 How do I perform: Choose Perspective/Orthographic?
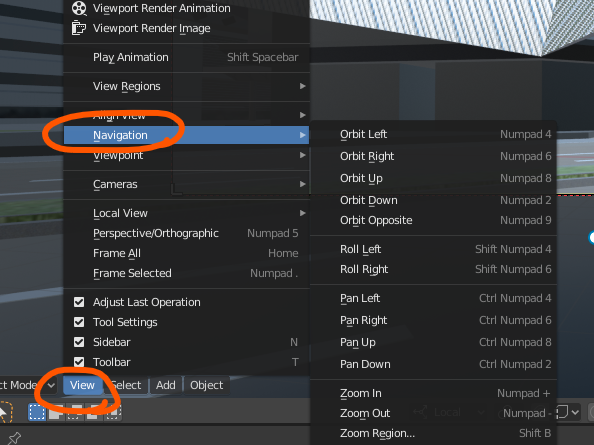click(x=186, y=233)
